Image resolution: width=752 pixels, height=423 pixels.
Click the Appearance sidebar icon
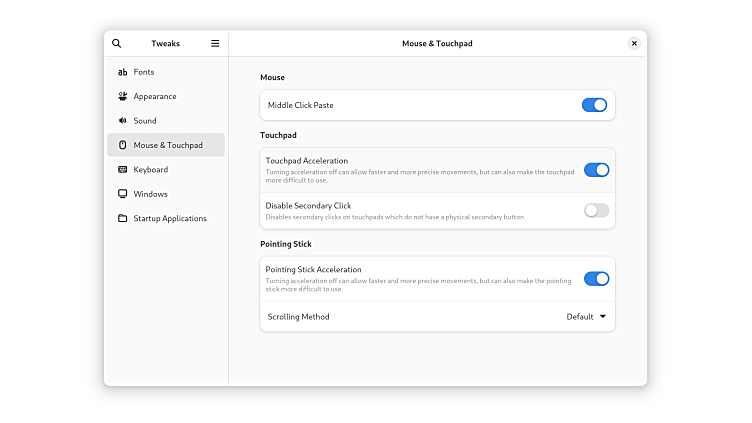tap(122, 97)
